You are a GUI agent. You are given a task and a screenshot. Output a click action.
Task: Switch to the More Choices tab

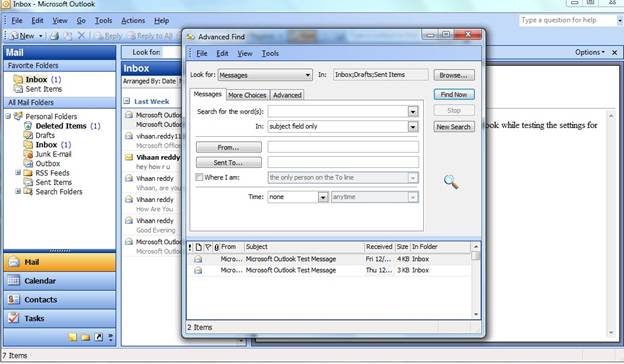pos(247,95)
